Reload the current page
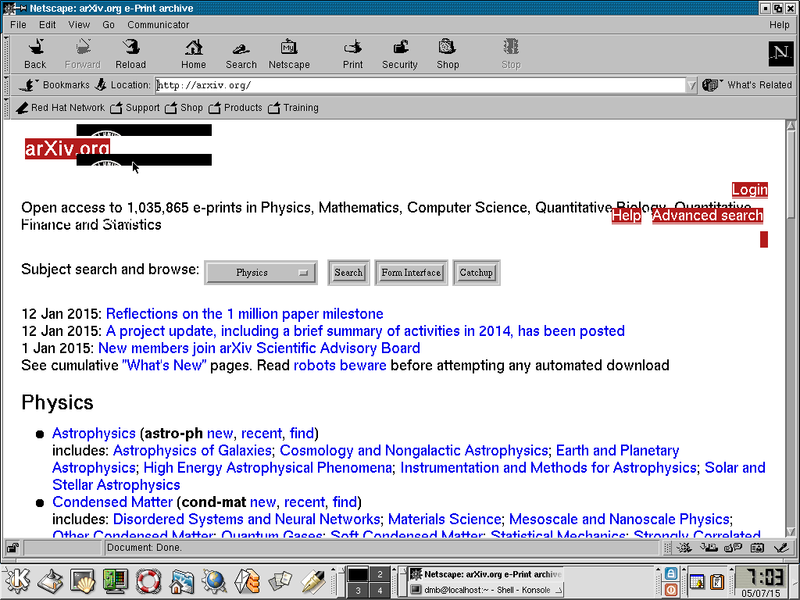The height and width of the screenshot is (600, 800). pos(131,54)
